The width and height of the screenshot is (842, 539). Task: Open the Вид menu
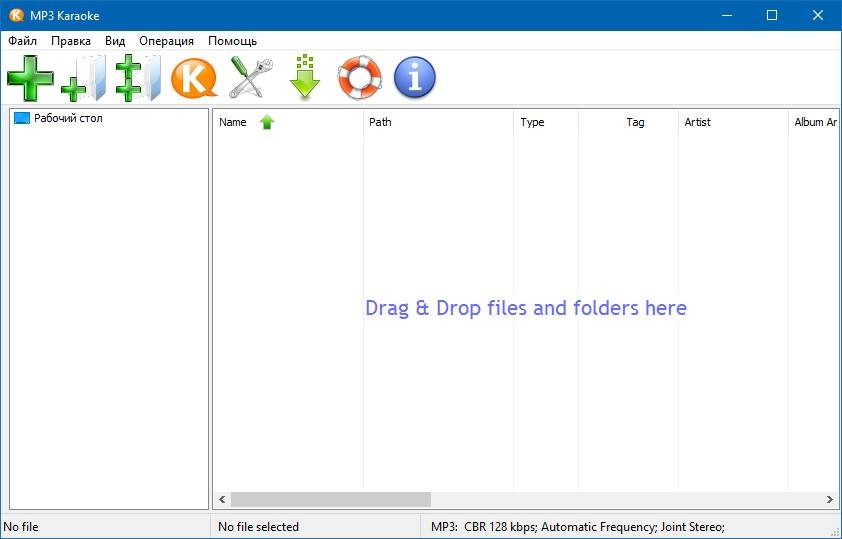[x=115, y=41]
